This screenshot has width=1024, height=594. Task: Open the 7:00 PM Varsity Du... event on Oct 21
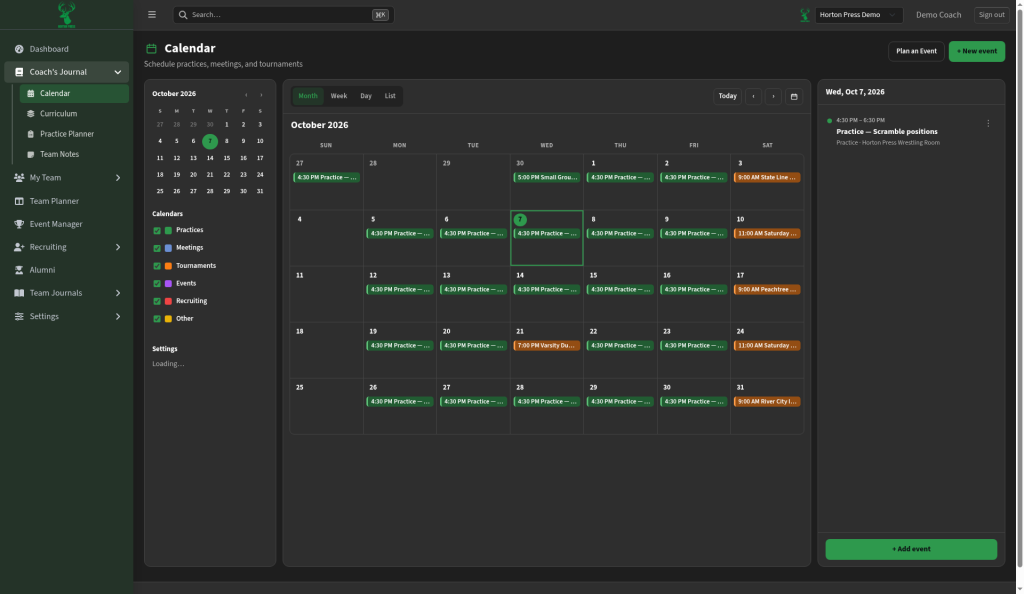[547, 345]
